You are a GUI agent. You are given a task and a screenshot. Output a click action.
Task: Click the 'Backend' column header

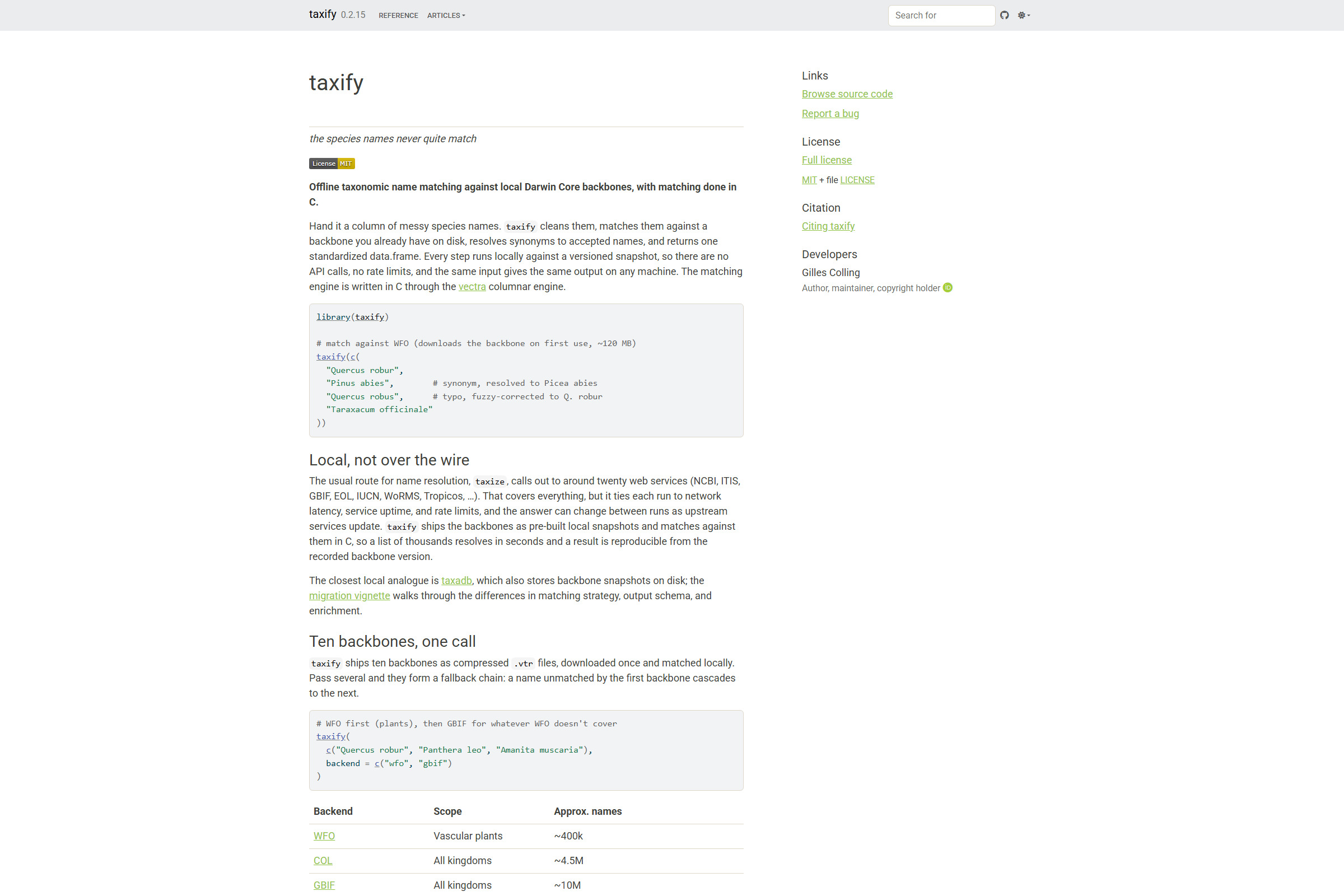(x=333, y=811)
